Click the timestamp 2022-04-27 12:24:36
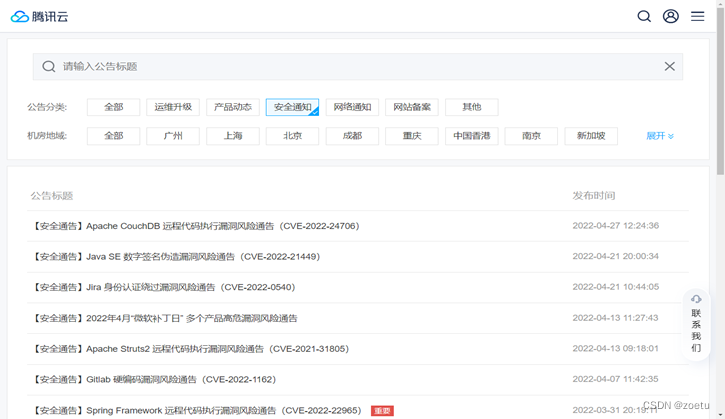 (x=615, y=226)
